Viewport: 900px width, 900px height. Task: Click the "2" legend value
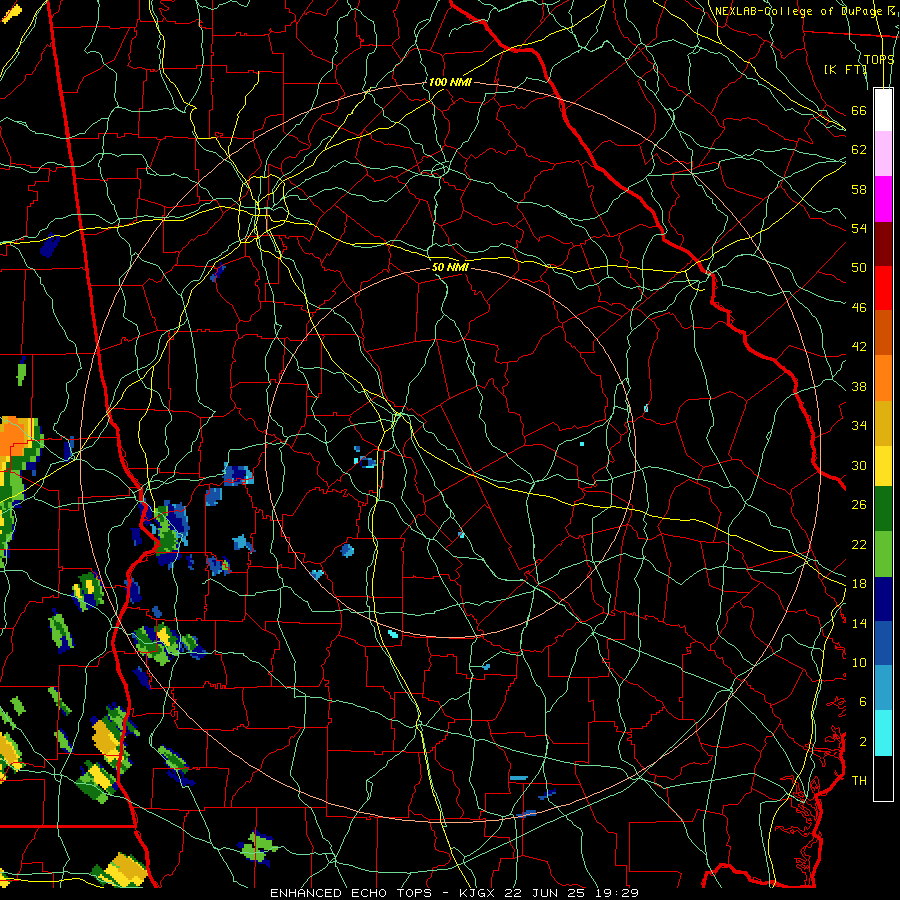coord(863,742)
